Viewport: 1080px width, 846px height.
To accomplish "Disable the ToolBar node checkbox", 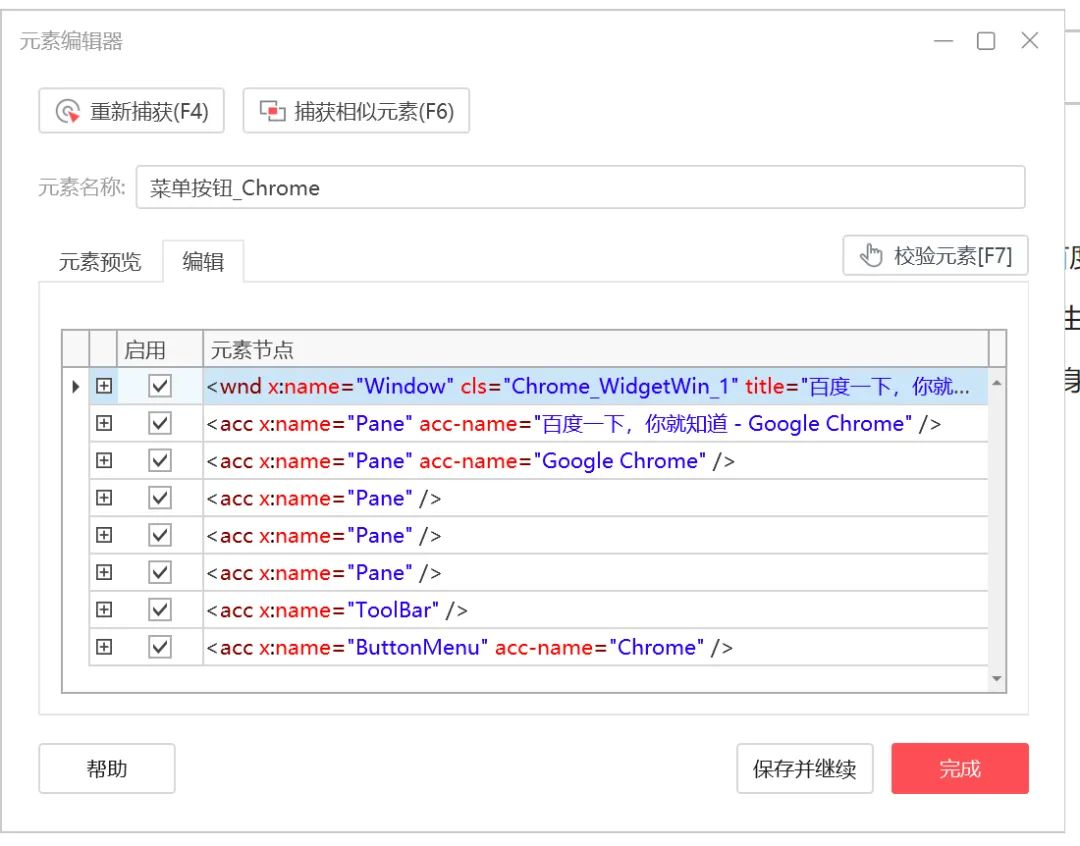I will pyautogui.click(x=160, y=610).
